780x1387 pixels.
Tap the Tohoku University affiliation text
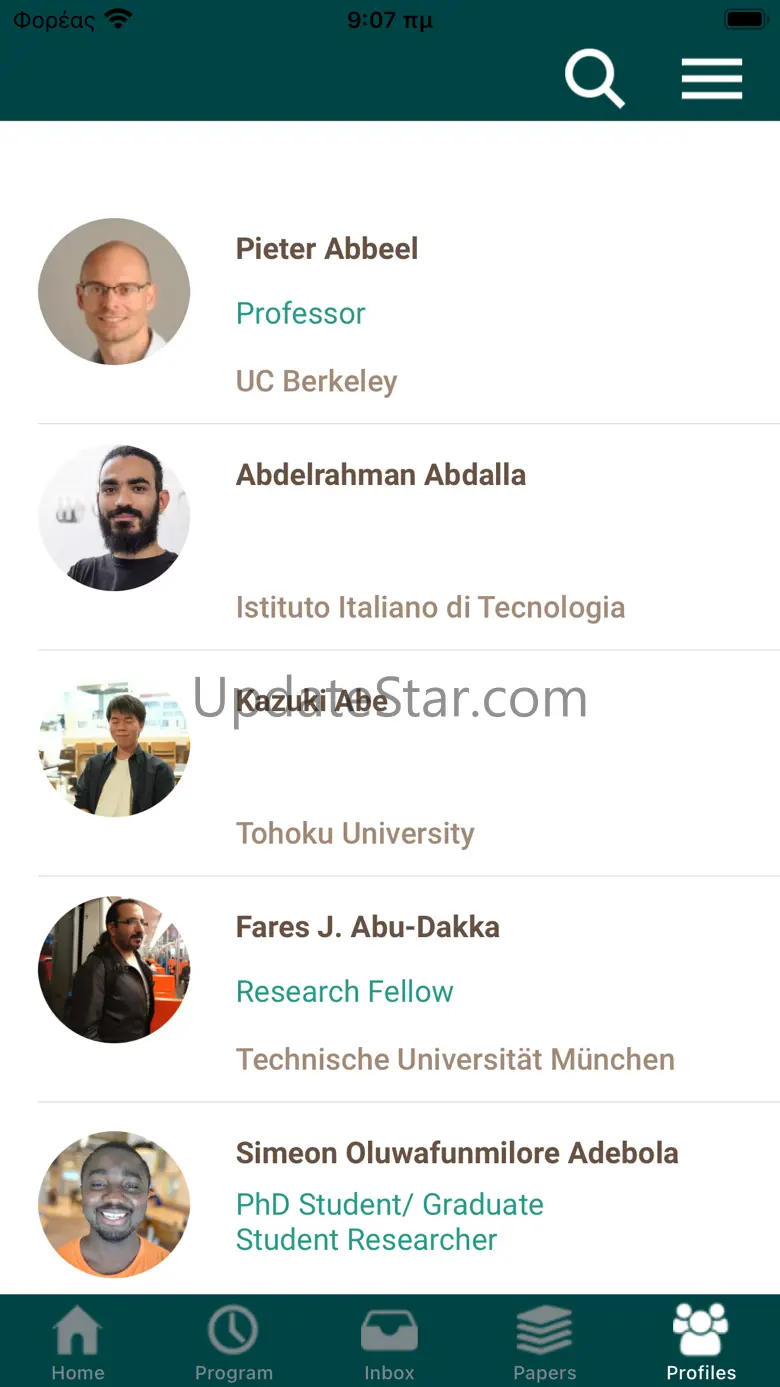tap(355, 833)
